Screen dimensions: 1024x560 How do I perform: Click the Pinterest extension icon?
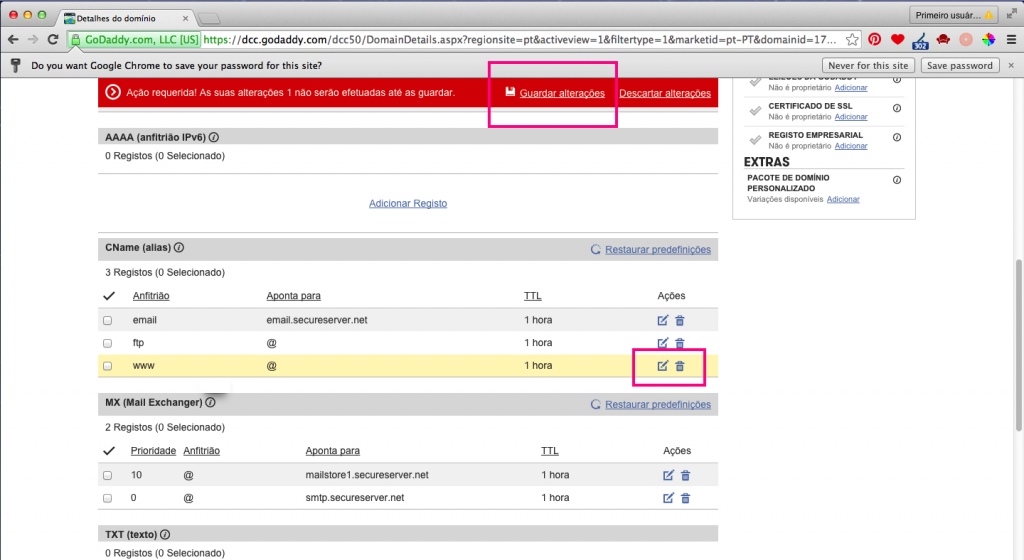click(874, 40)
